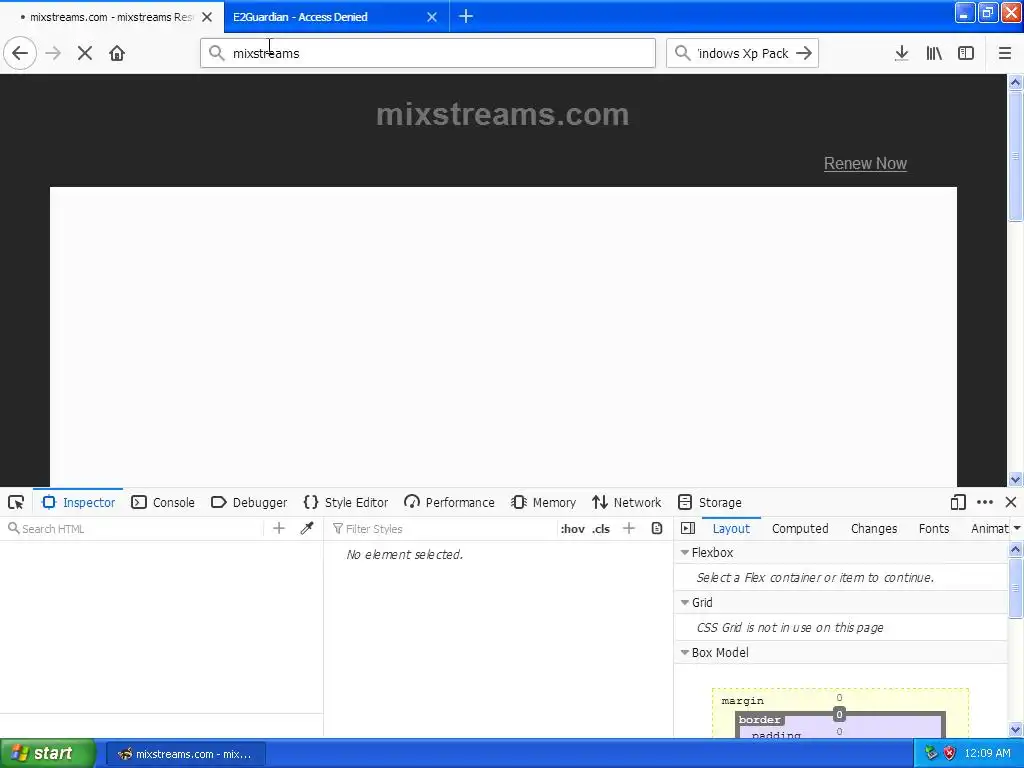
Task: Click the network connection tray icon
Action: pyautogui.click(x=931, y=753)
